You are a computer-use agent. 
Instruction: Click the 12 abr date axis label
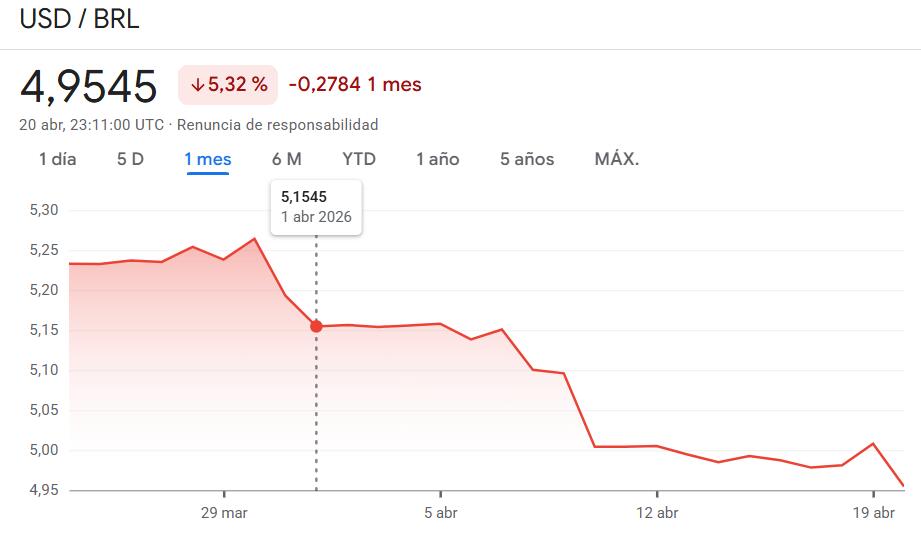coord(656,512)
